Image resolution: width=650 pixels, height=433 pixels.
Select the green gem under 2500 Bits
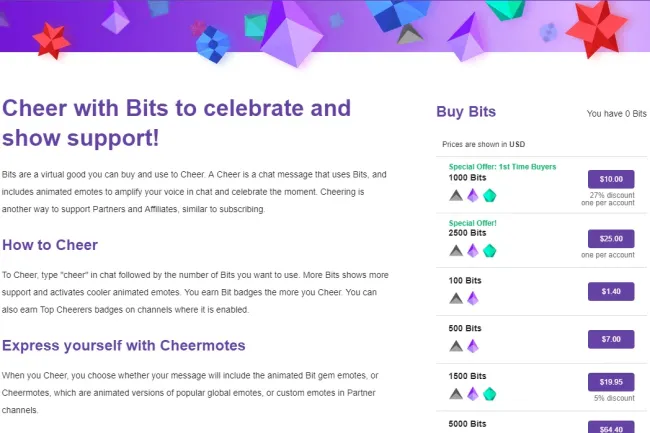489,250
